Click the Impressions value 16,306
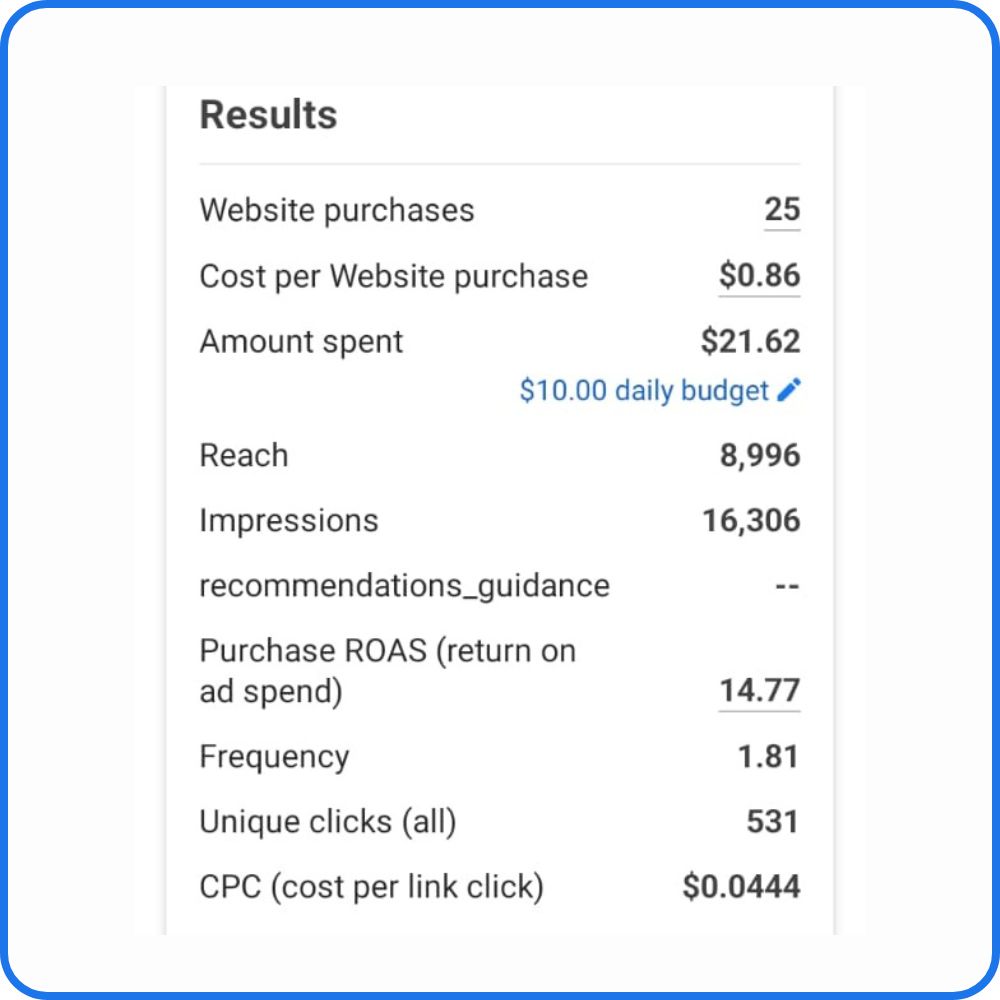Screen dimensions: 1000x1000 751,521
